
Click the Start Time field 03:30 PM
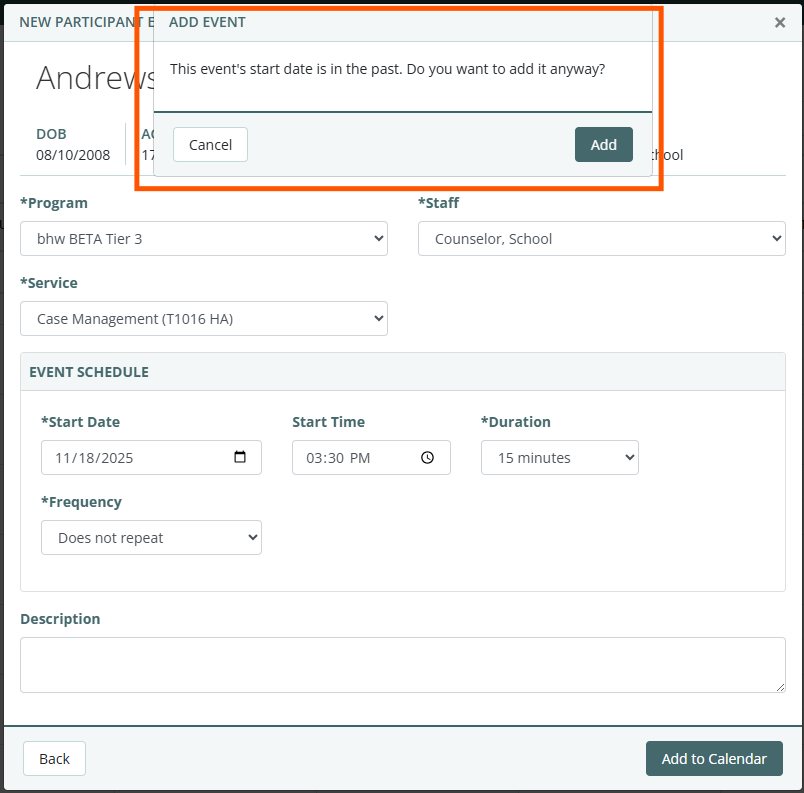click(x=371, y=457)
